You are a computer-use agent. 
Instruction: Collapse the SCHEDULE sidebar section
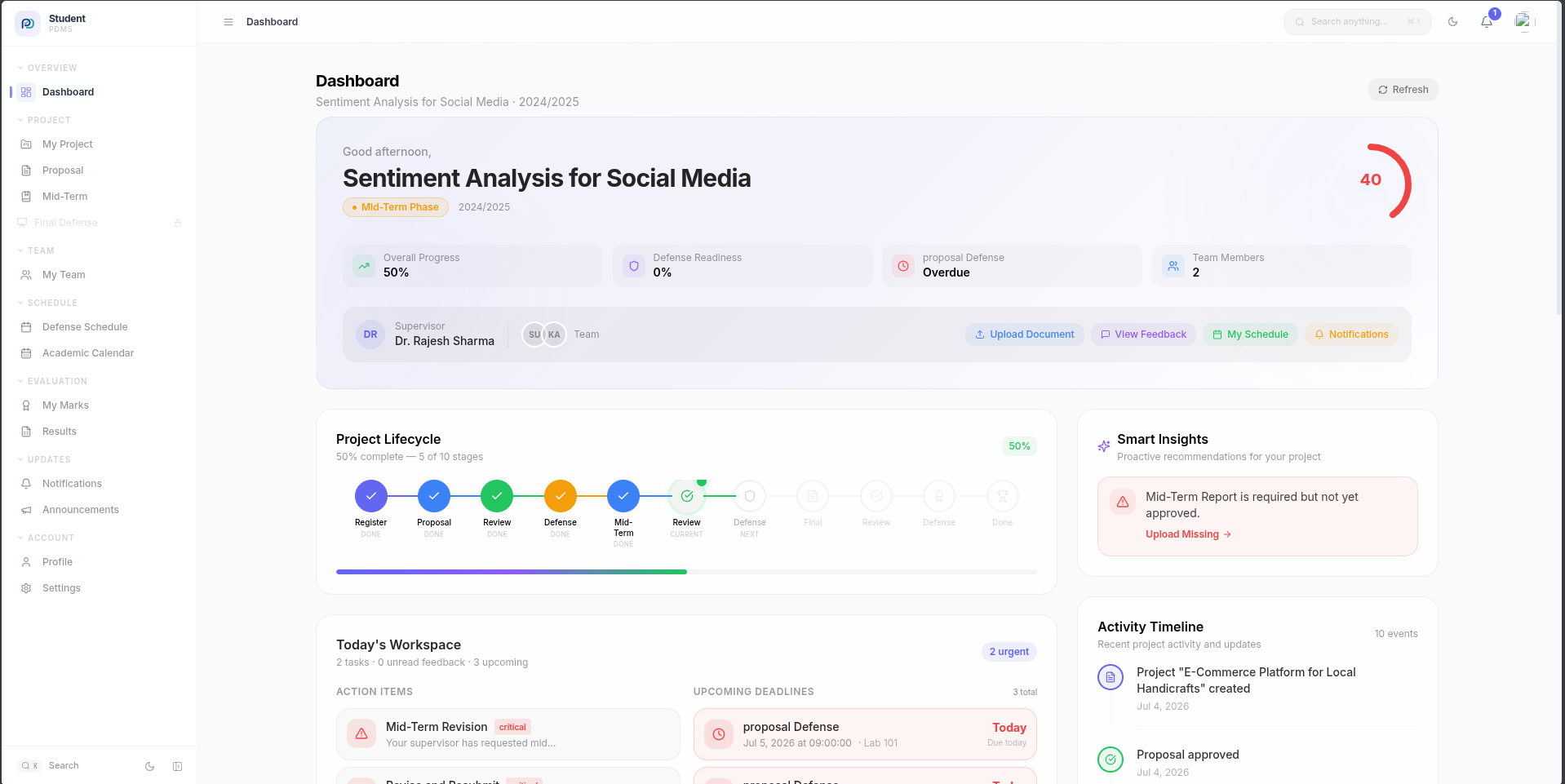47,303
